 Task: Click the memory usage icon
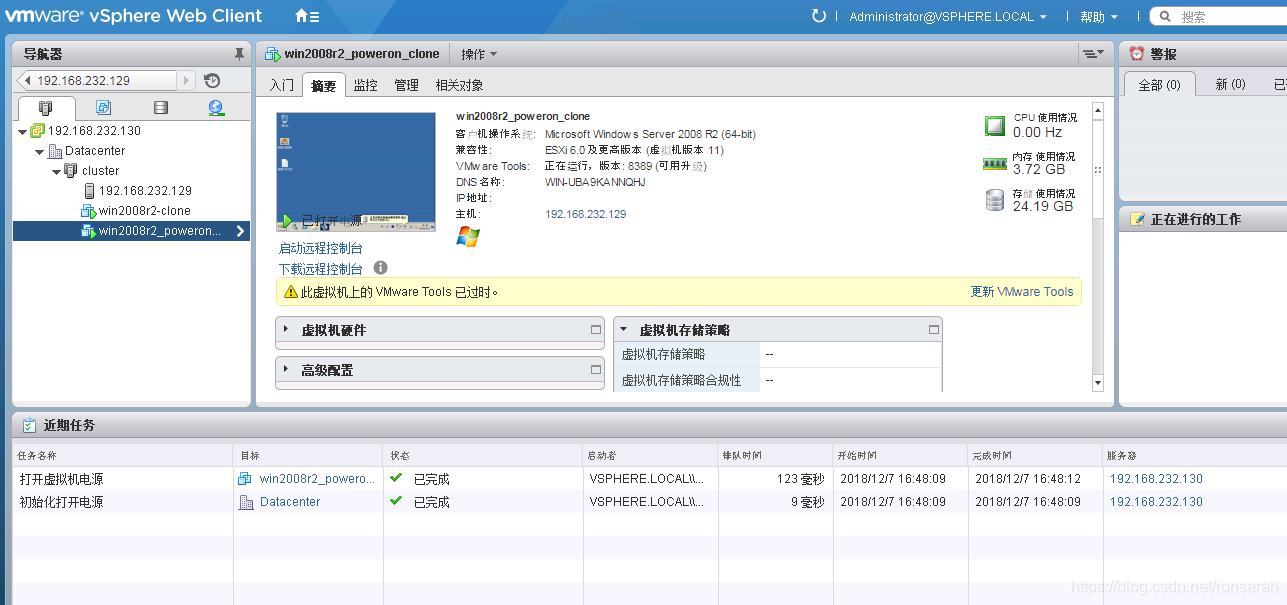pos(994,163)
